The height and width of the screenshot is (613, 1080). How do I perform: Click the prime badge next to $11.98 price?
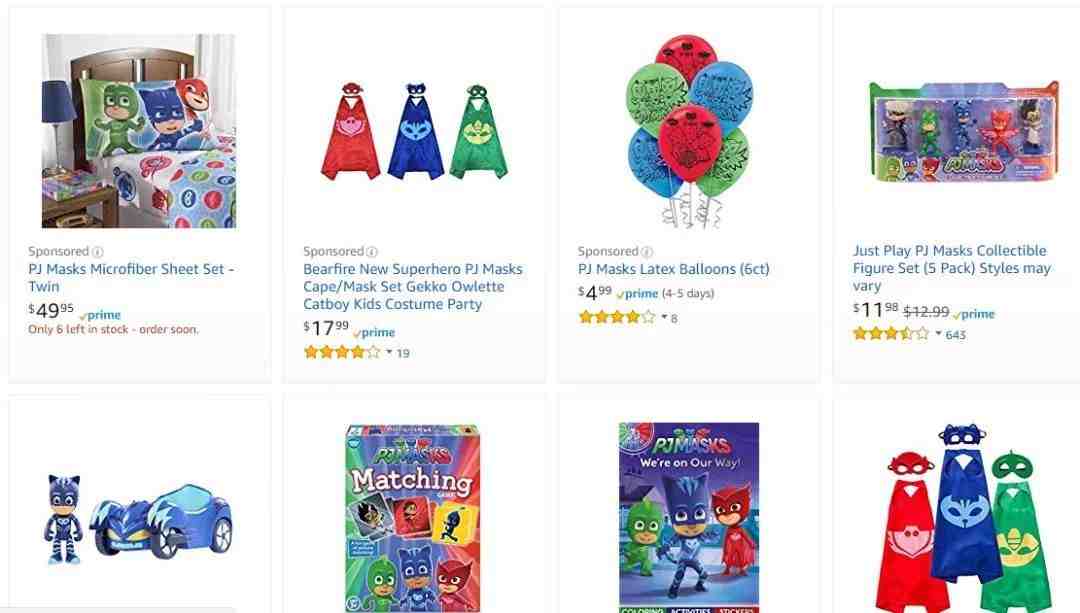pyautogui.click(x=974, y=314)
